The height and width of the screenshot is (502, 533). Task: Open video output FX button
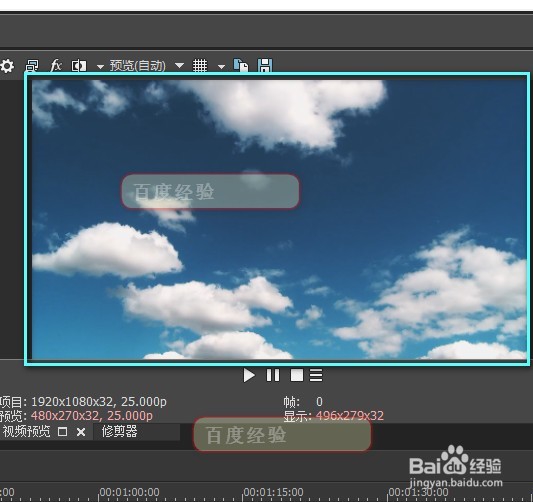(x=56, y=65)
